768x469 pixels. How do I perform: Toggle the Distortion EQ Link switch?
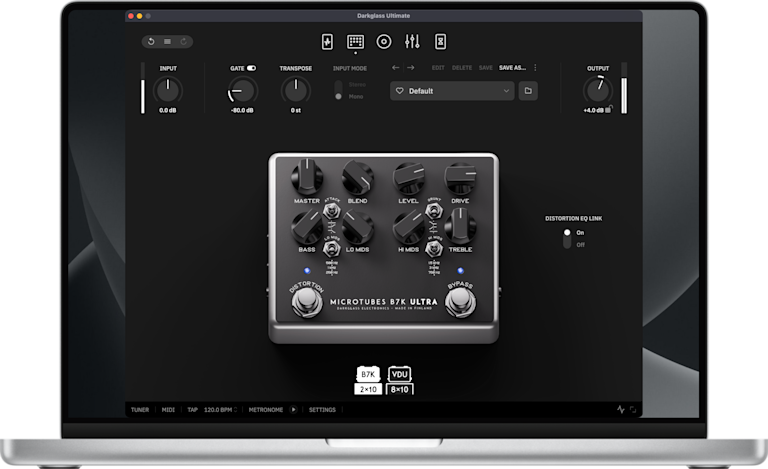(567, 238)
